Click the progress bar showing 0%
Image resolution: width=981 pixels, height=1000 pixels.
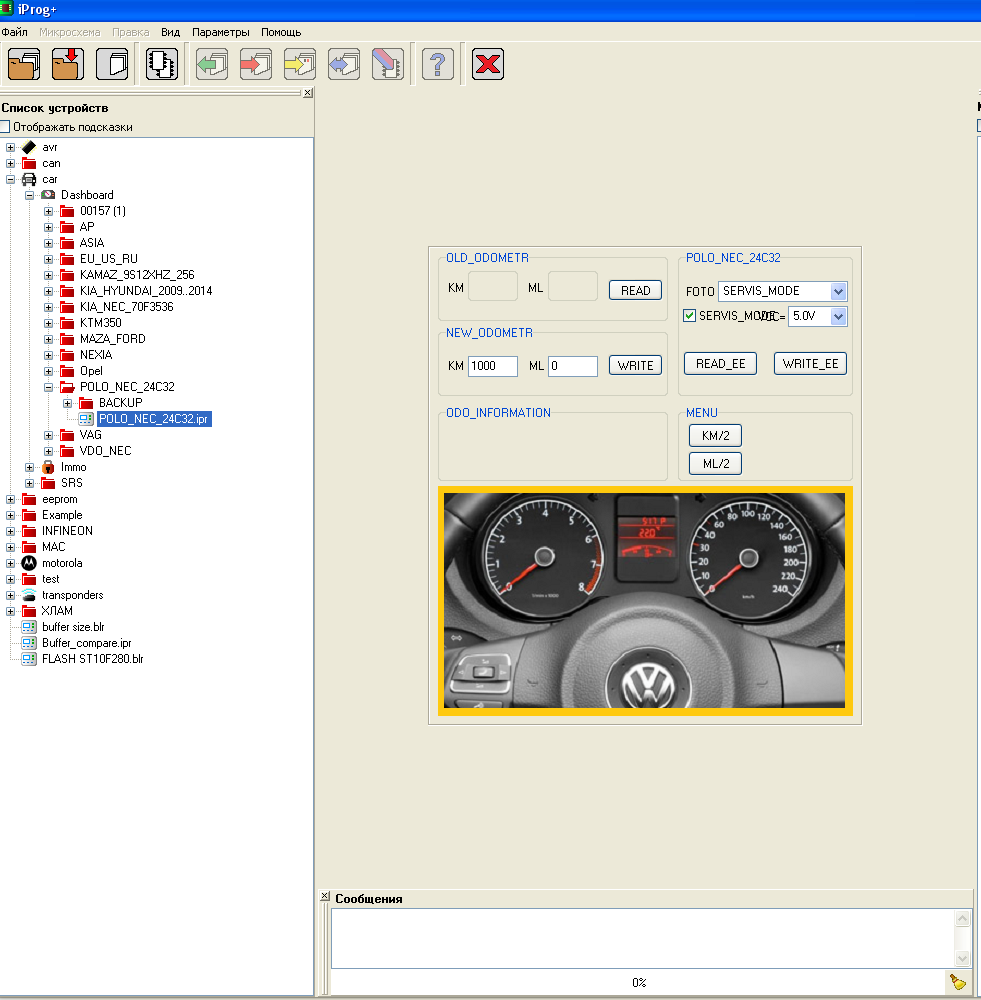638,983
